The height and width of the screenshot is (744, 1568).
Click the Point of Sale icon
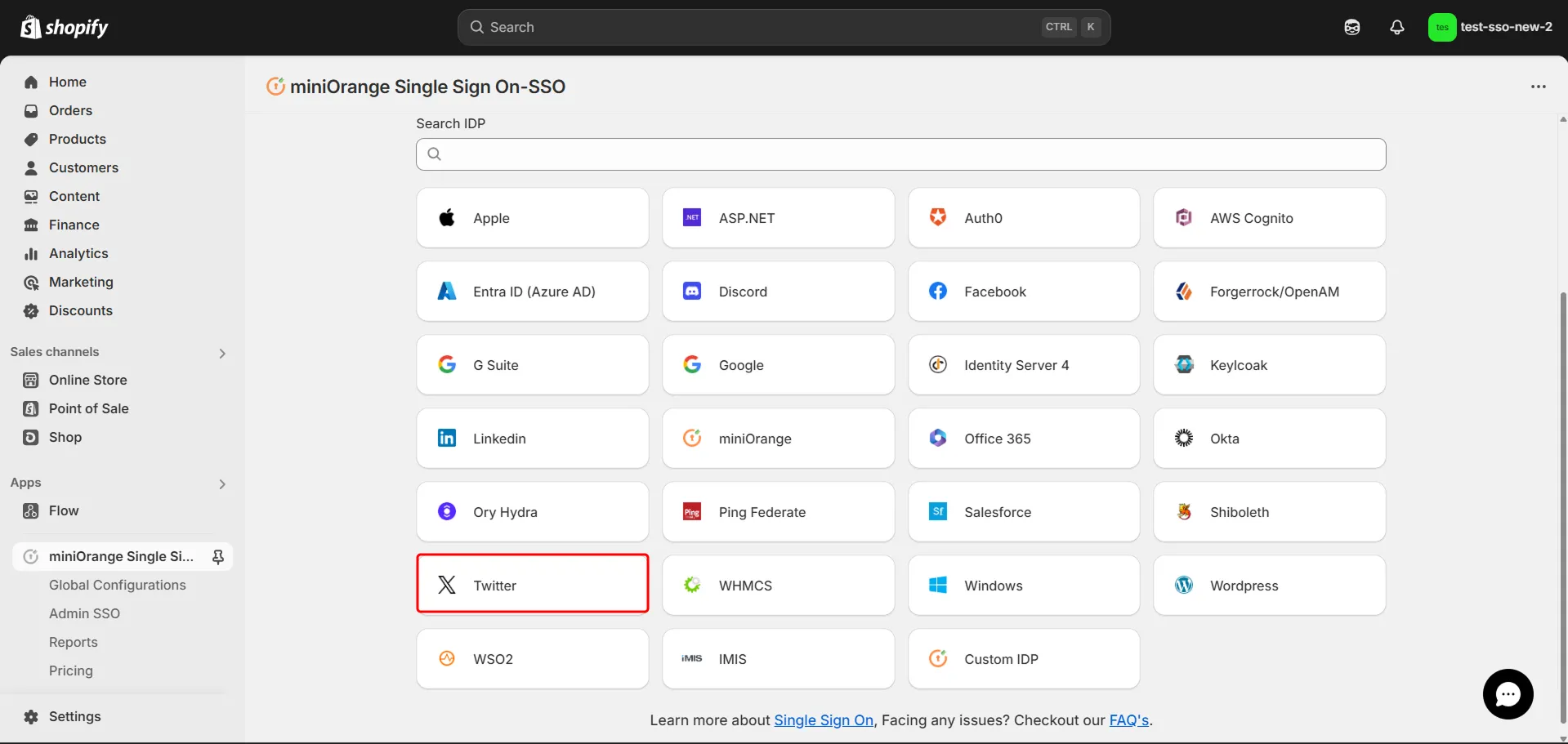[x=31, y=408]
